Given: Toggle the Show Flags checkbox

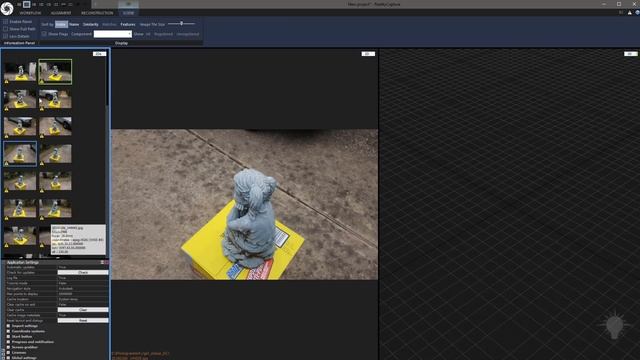Looking at the screenshot, I should (x=44, y=34).
